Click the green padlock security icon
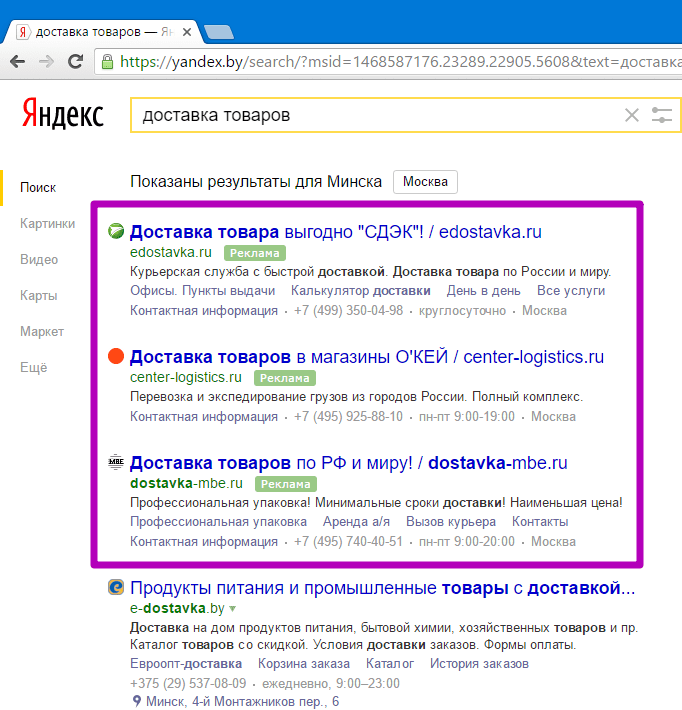Viewport: 682px width, 710px height. (x=107, y=62)
